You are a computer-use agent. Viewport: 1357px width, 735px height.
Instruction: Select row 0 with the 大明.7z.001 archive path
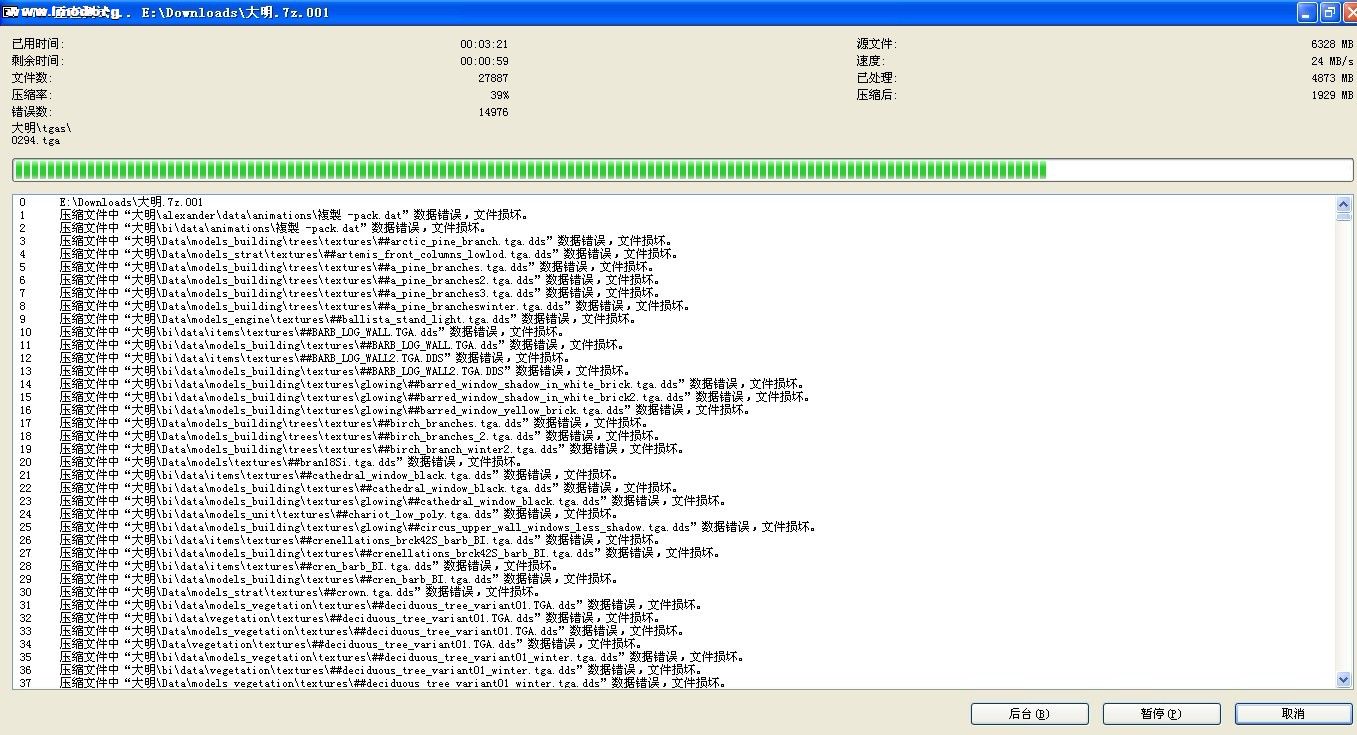pyautogui.click(x=130, y=202)
